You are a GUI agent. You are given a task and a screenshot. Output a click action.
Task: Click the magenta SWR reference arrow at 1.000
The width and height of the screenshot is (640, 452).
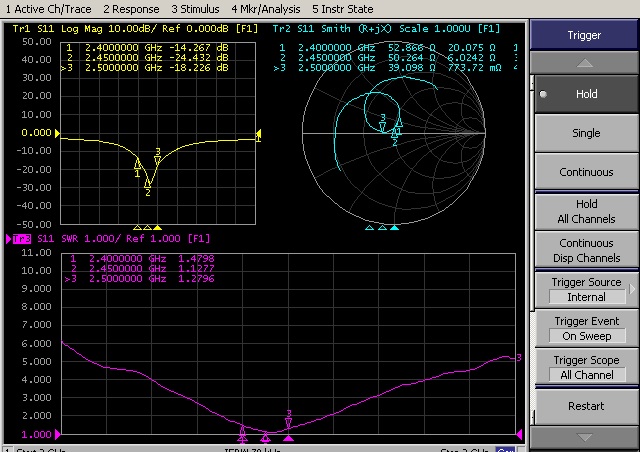[x=58, y=435]
